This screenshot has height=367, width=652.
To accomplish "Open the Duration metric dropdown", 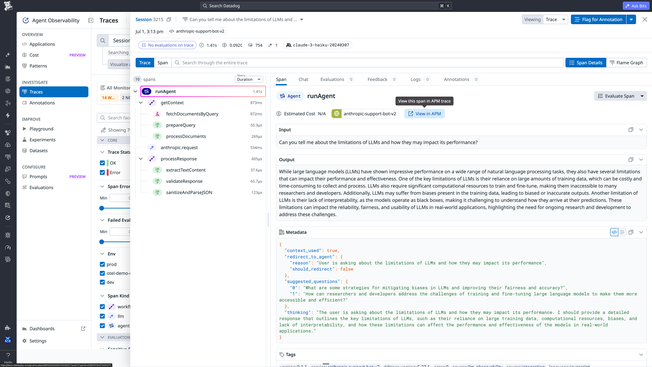I will (x=249, y=79).
